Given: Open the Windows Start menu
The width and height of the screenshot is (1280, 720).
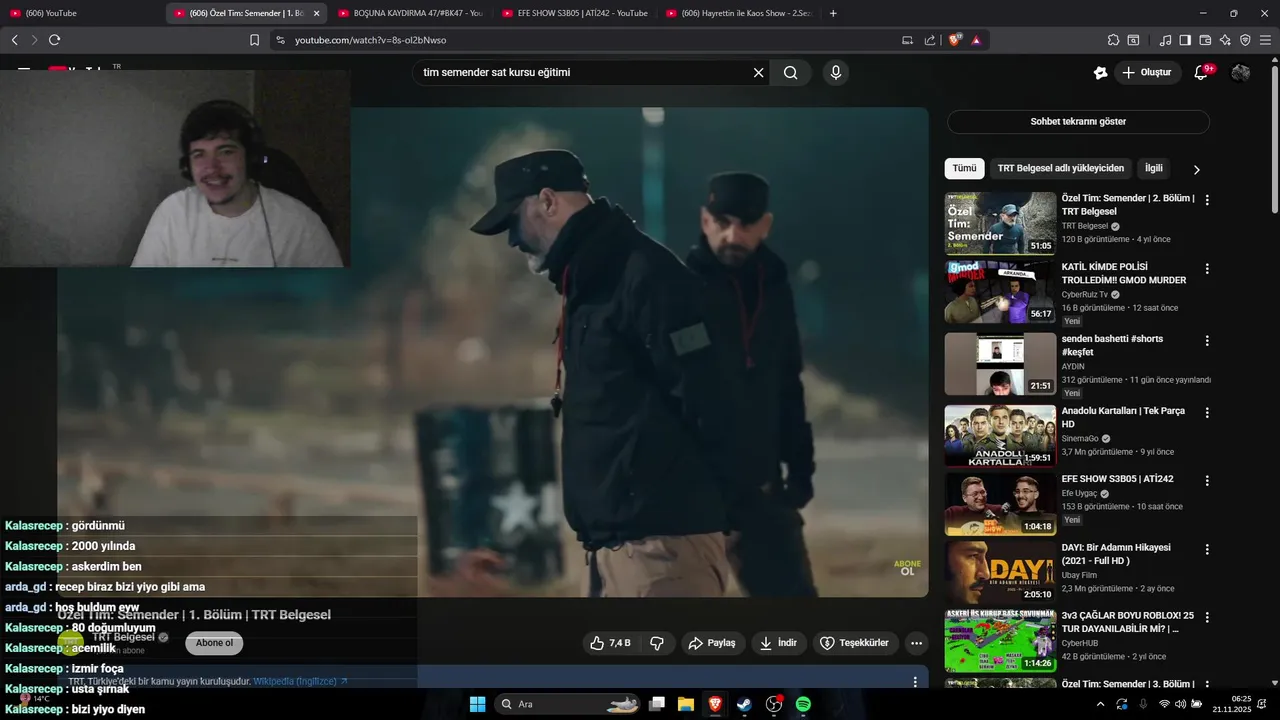Looking at the screenshot, I should click(477, 704).
